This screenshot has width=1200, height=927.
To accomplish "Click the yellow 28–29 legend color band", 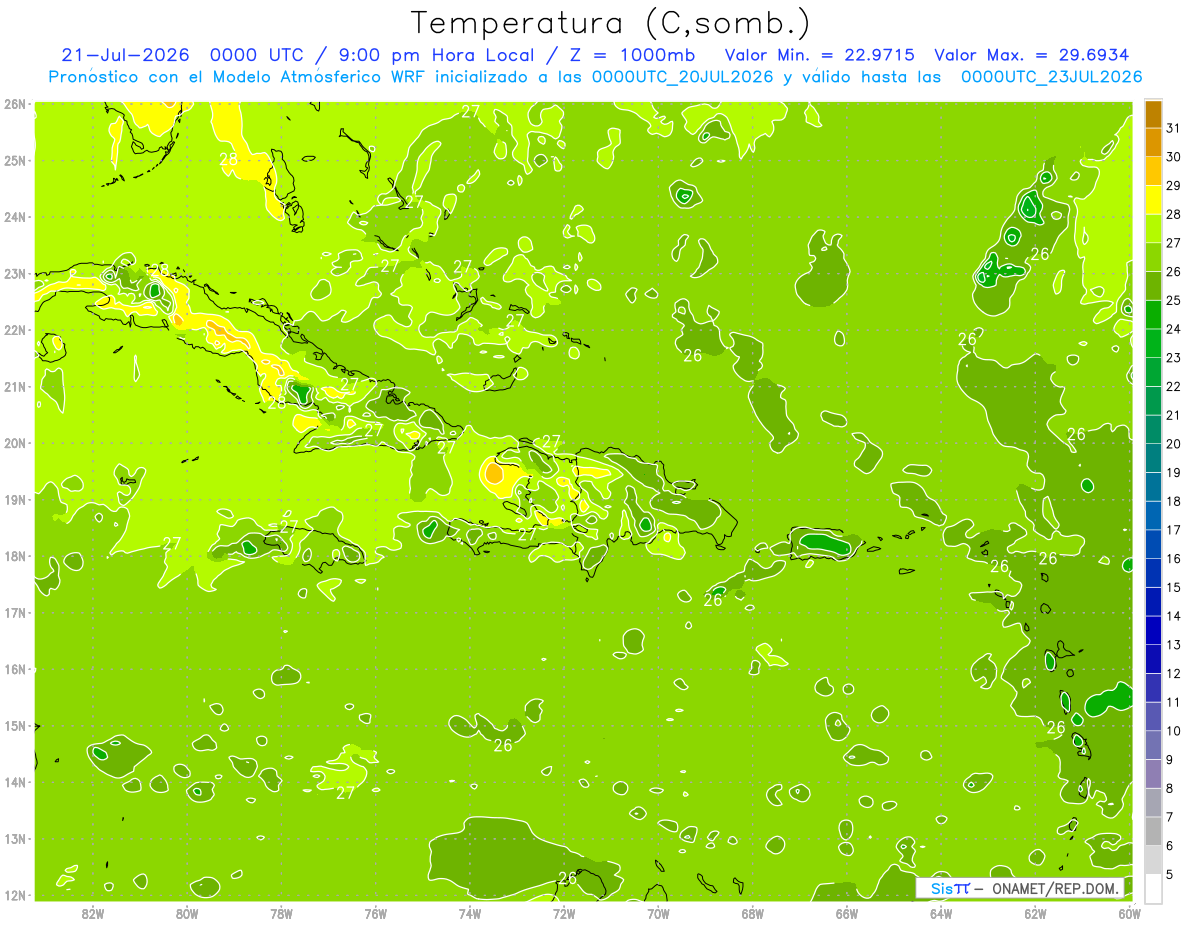I will point(1153,199).
